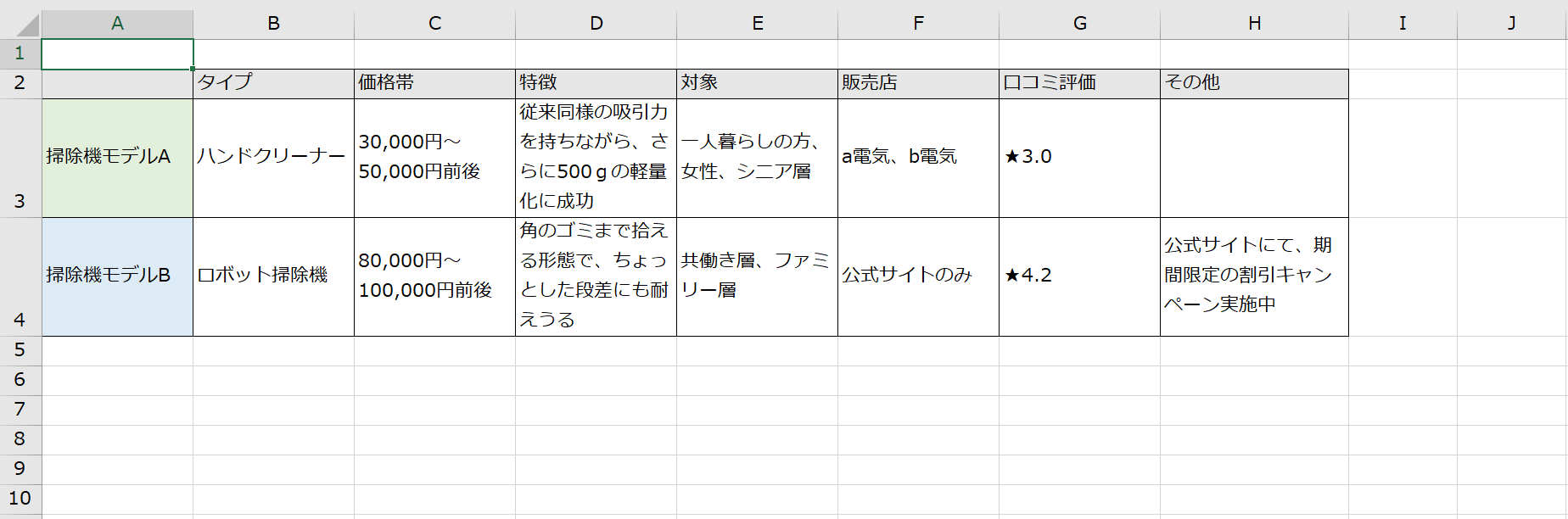The image size is (1568, 519).
Task: Click the a電気、b電気 cell
Action: 918,159
